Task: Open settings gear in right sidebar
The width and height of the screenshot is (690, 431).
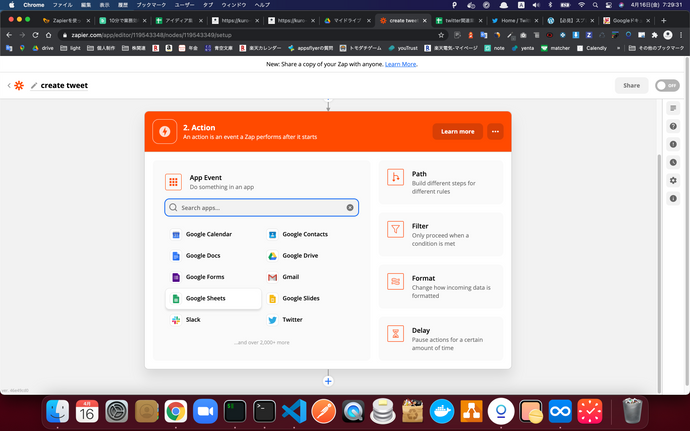Action: [673, 181]
